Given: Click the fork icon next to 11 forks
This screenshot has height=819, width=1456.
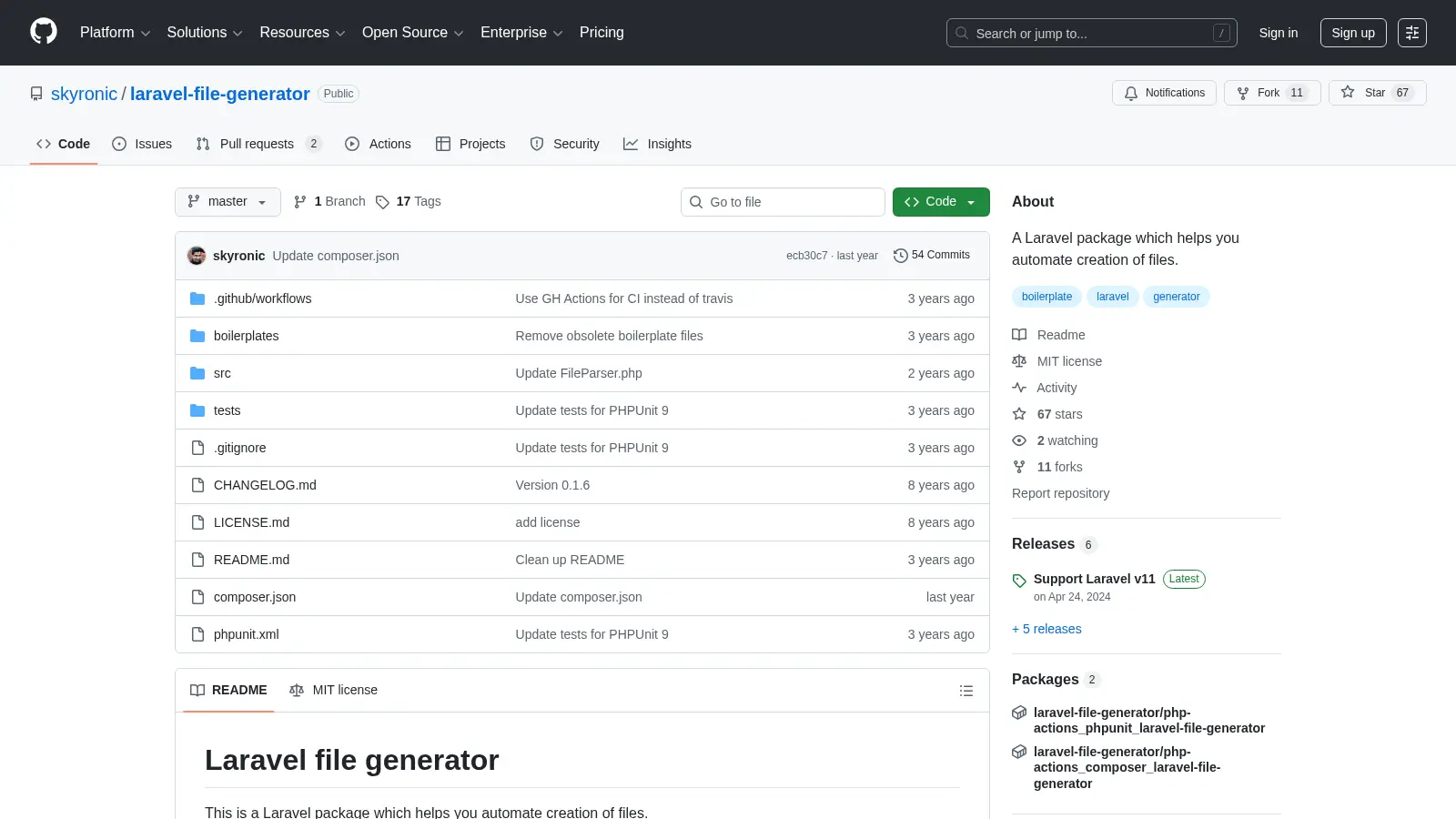Looking at the screenshot, I should [x=1019, y=467].
